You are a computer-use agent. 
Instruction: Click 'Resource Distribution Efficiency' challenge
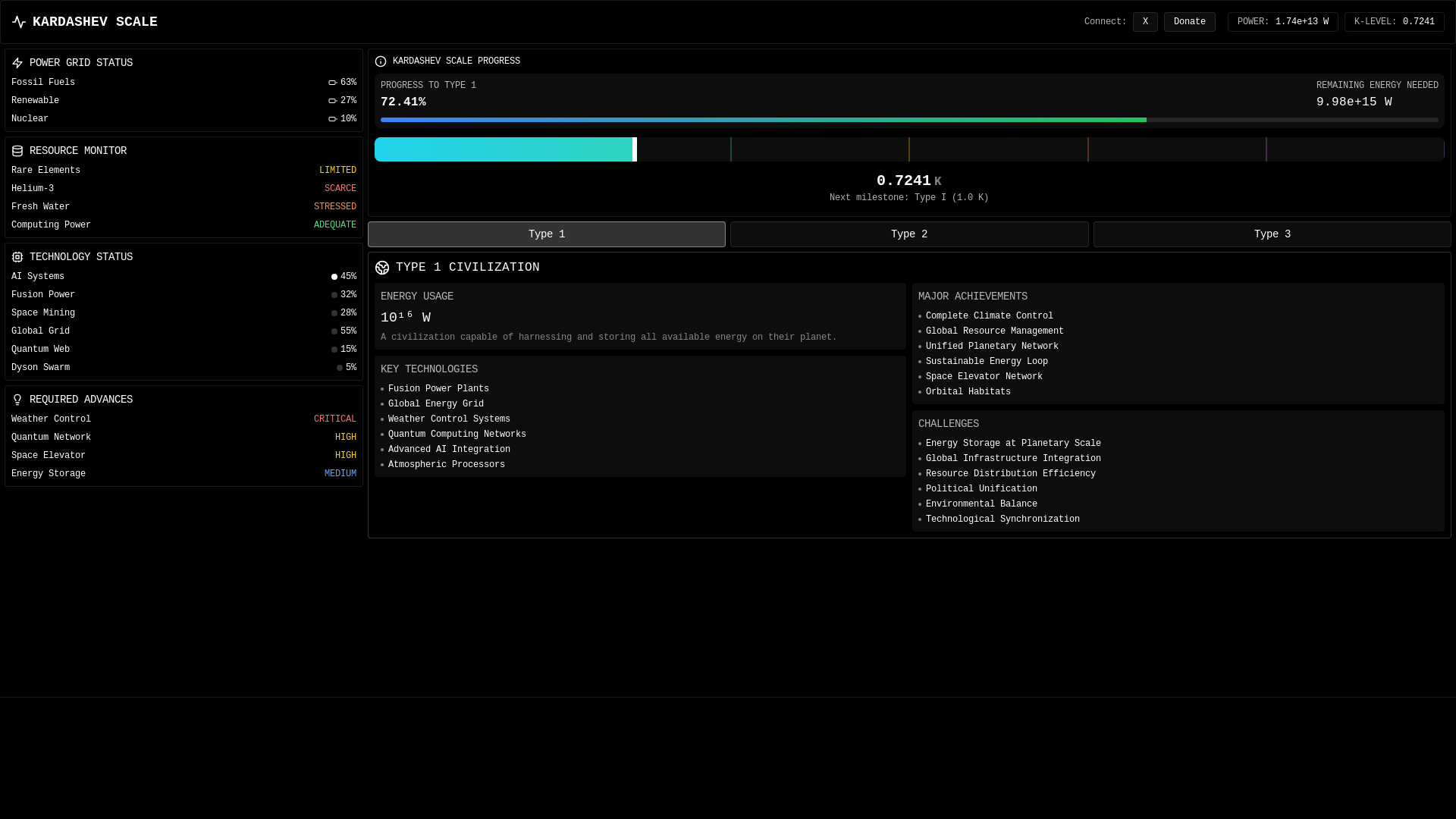(x=1011, y=474)
